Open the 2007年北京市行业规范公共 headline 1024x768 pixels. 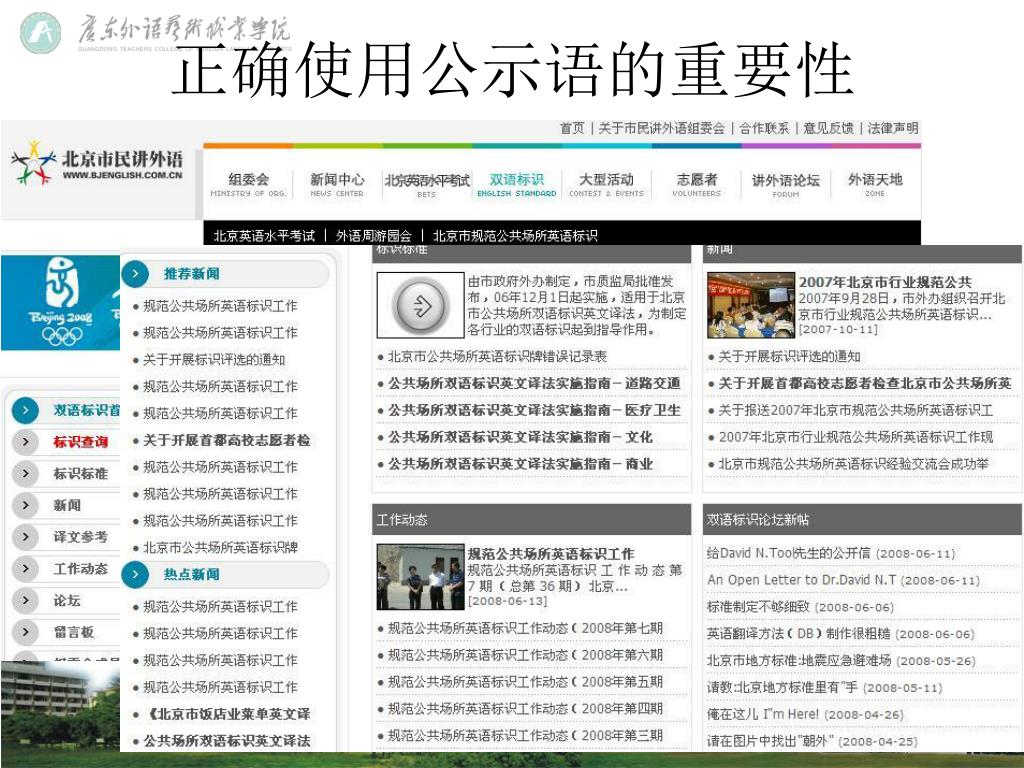[885, 282]
